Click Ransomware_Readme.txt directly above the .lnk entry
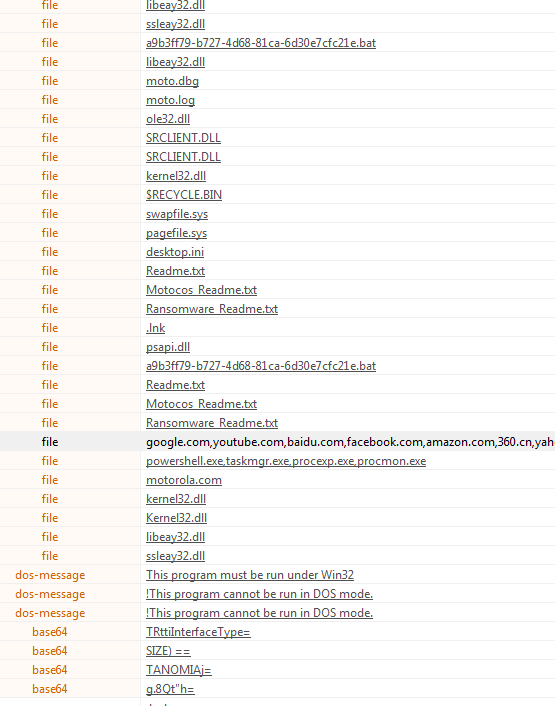Viewport: 555px width, 706px height. point(212,309)
